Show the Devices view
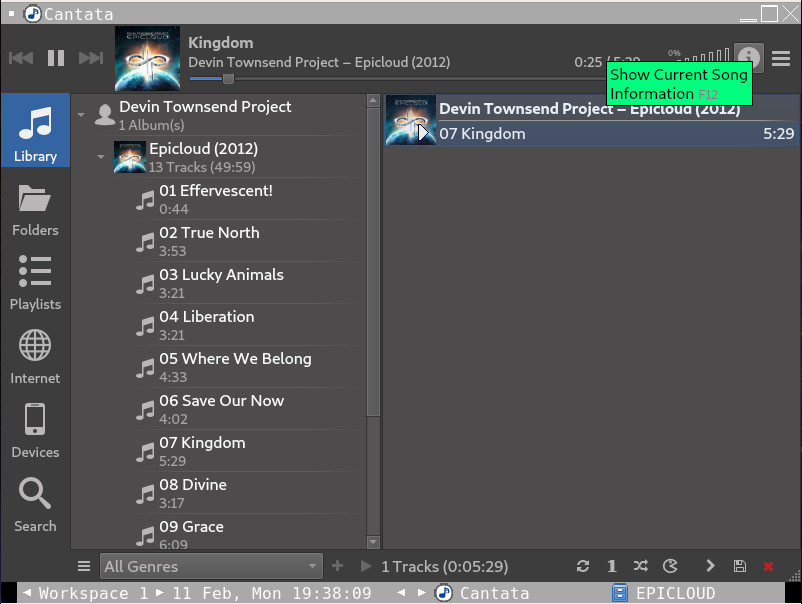Viewport: 802px width, 604px height. point(35,430)
